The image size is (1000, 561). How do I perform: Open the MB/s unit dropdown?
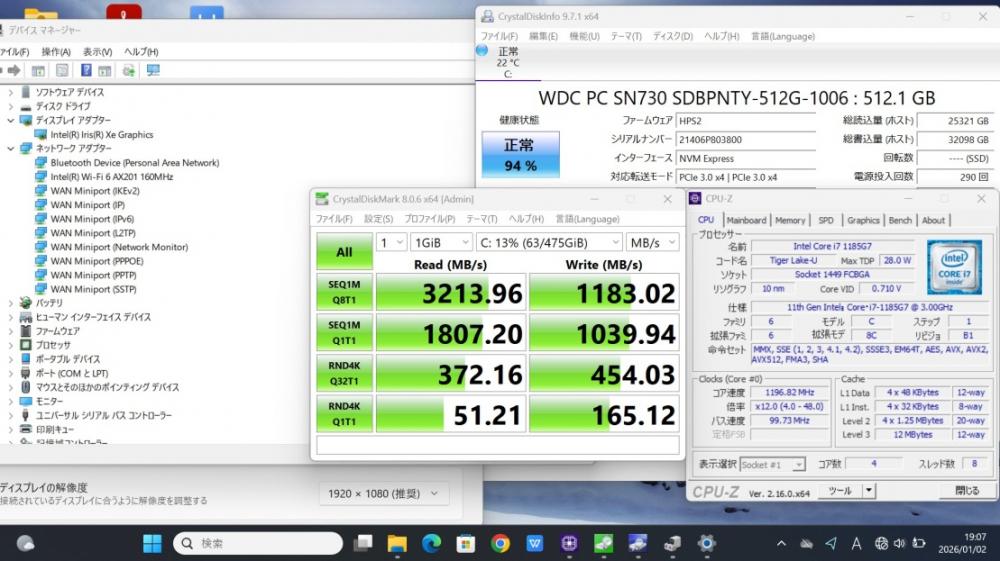coord(652,242)
